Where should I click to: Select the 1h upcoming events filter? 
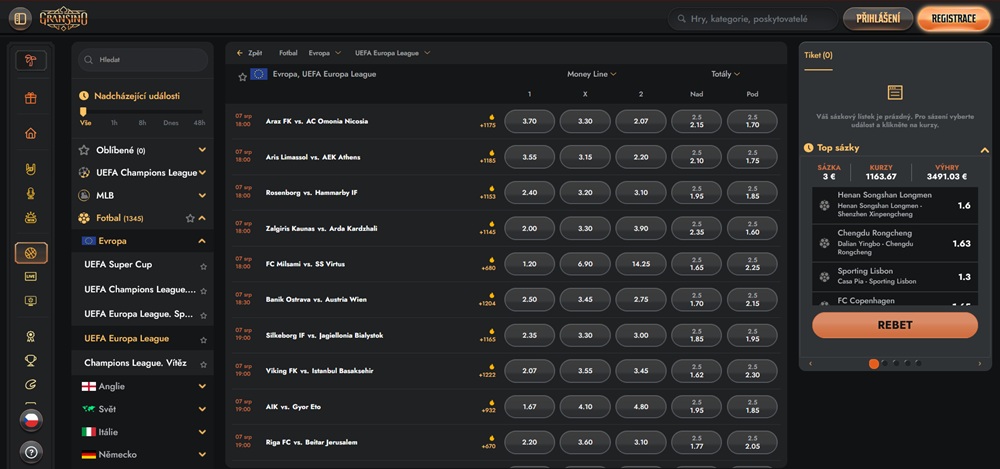[114, 122]
